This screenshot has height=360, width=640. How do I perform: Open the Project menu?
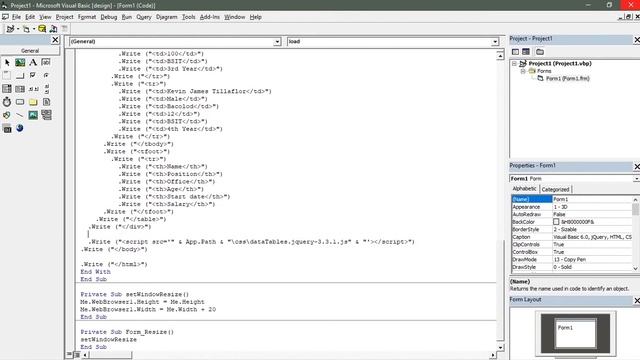coord(64,17)
